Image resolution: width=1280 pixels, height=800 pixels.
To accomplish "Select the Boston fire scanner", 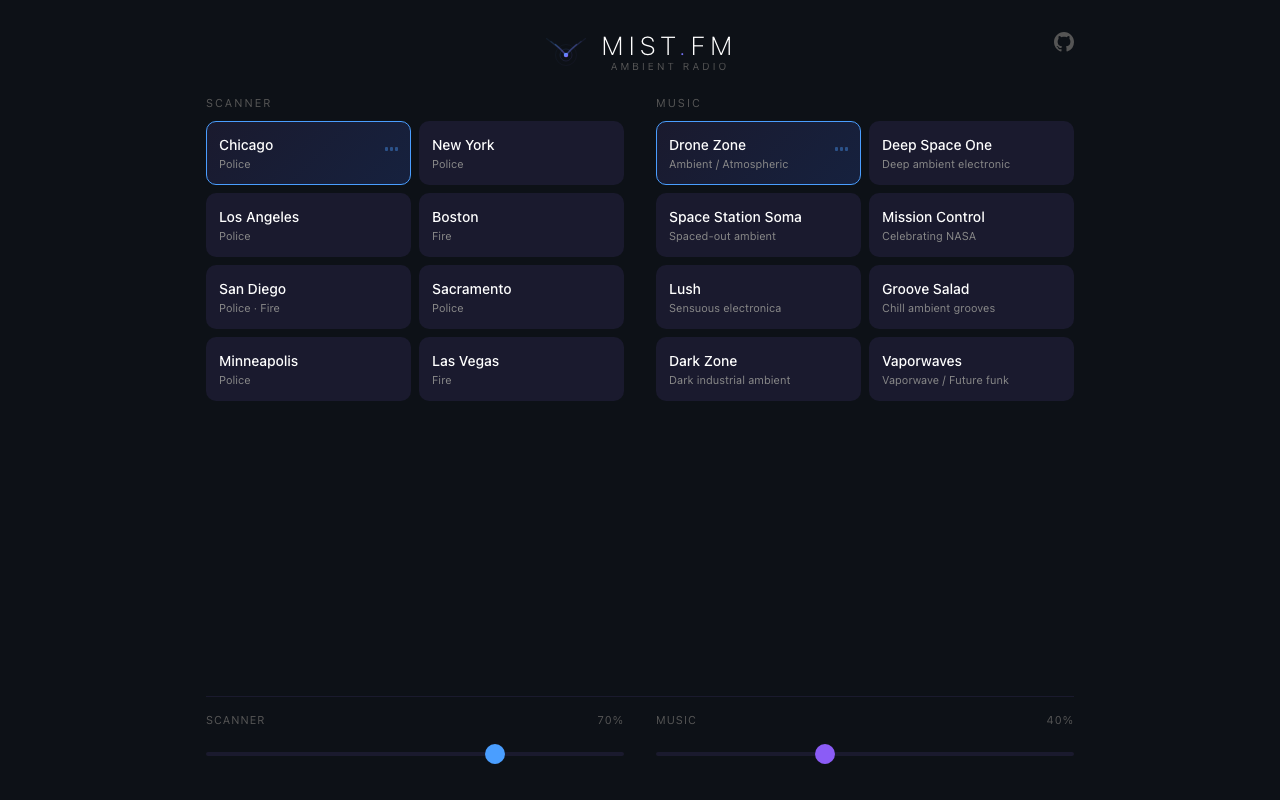I will click(x=521, y=225).
